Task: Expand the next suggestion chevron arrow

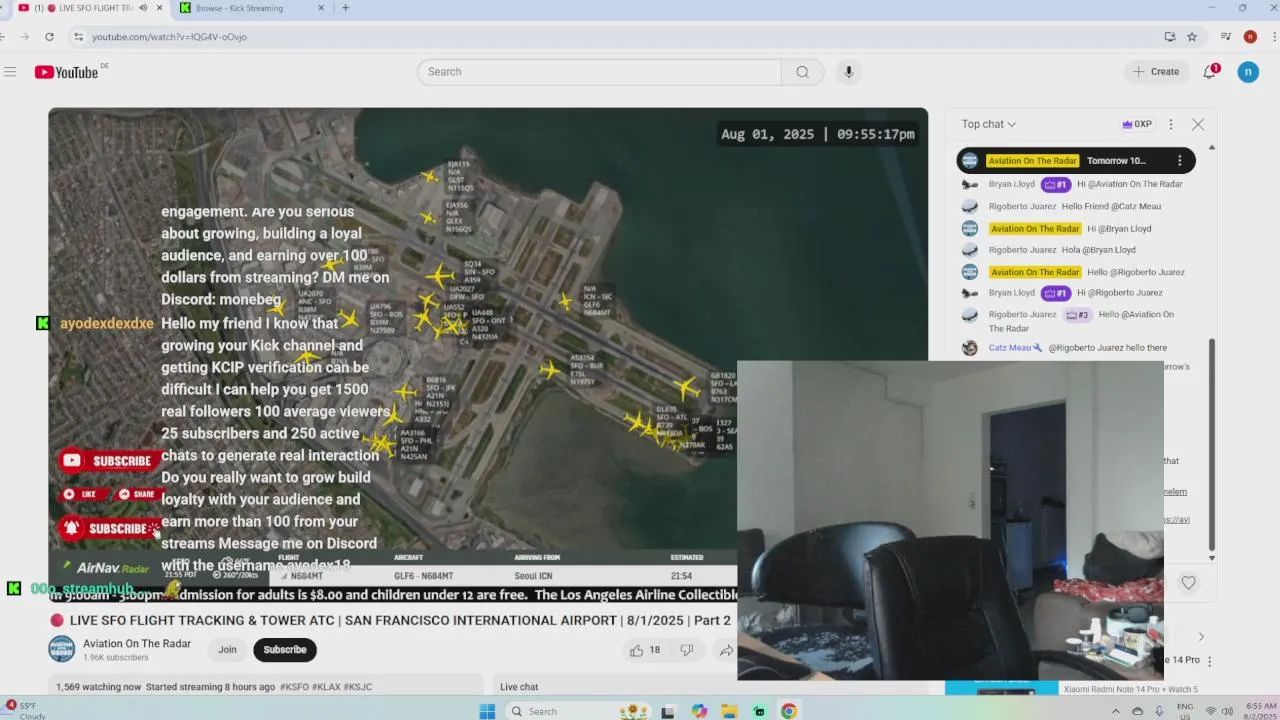Action: click(x=1201, y=637)
